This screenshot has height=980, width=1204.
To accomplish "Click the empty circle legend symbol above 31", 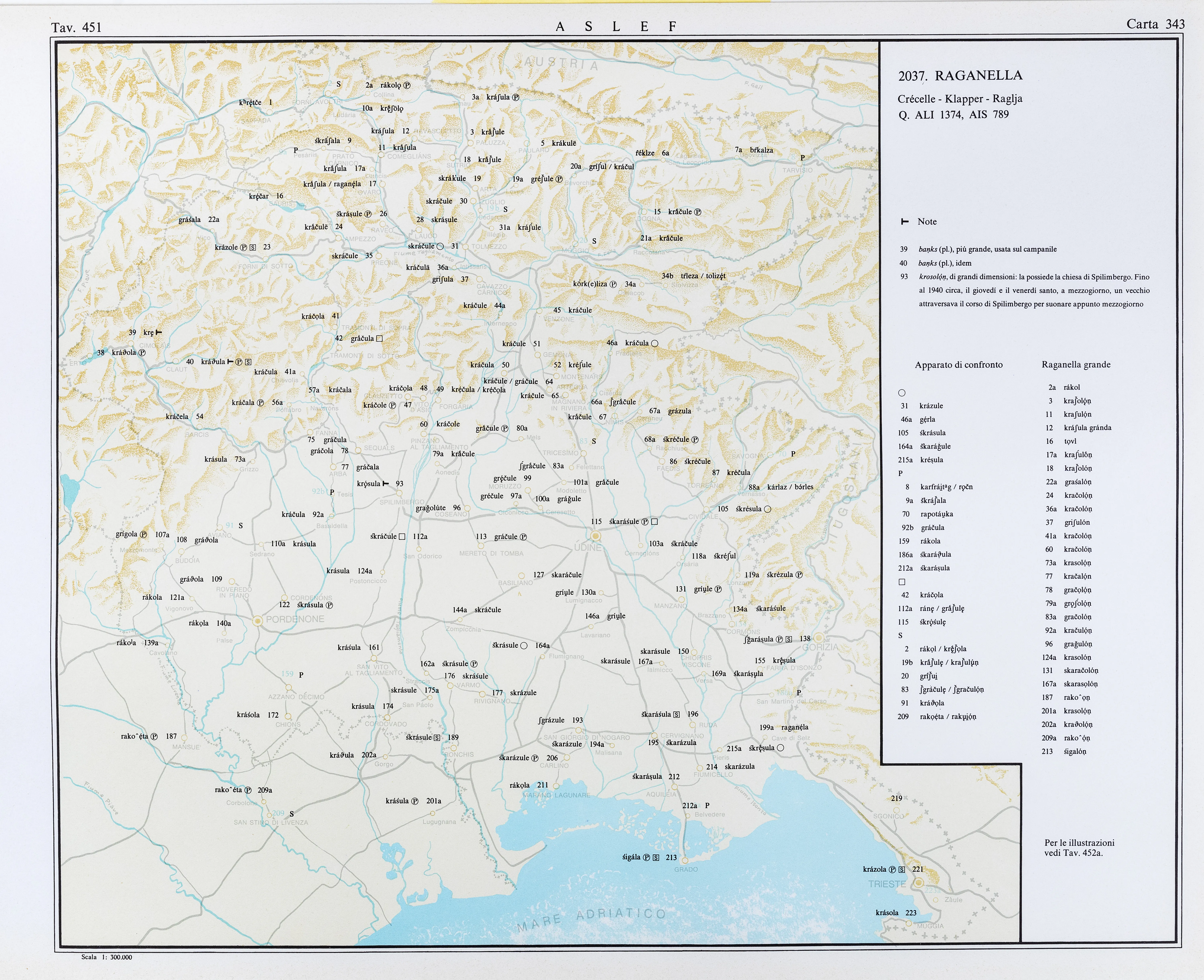I will (x=902, y=393).
